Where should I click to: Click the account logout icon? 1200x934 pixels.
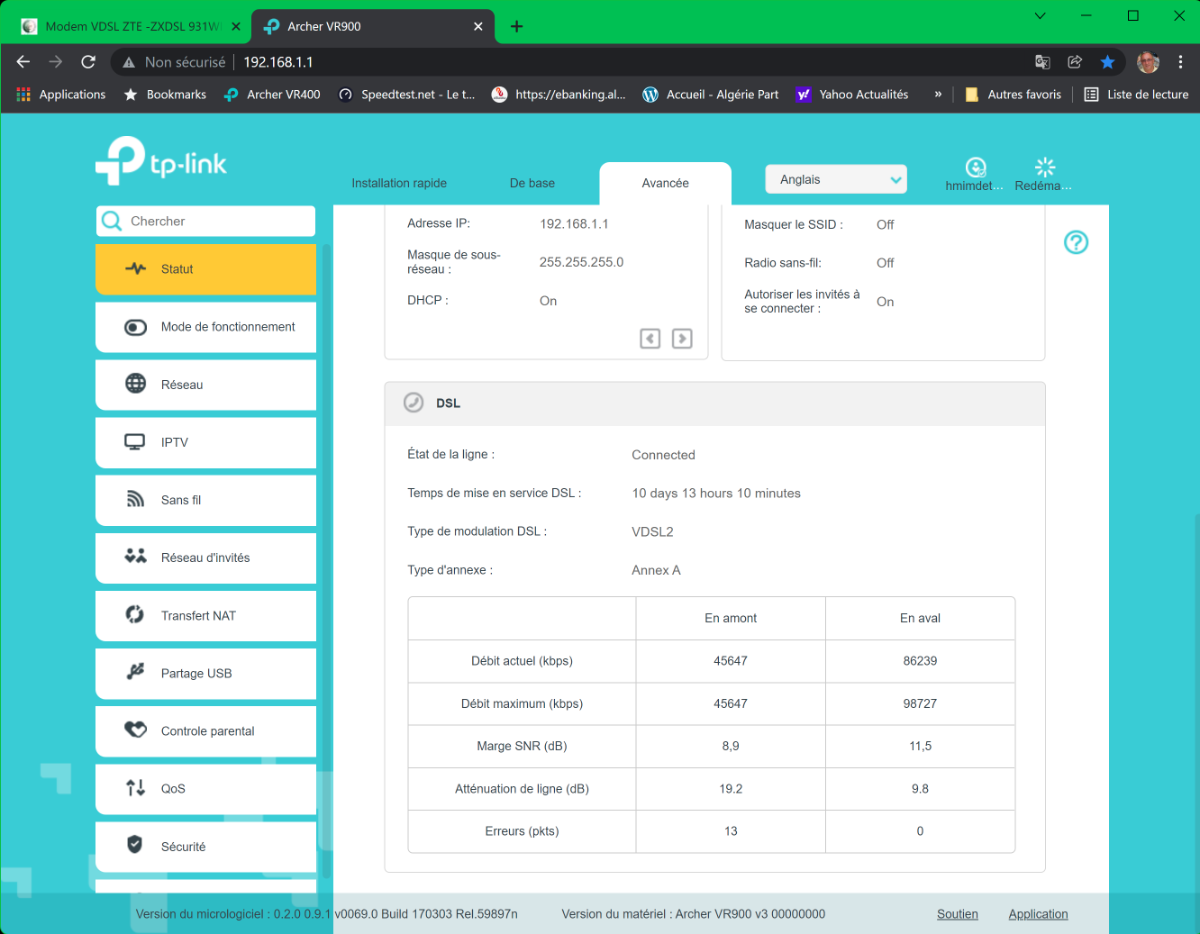point(975,168)
